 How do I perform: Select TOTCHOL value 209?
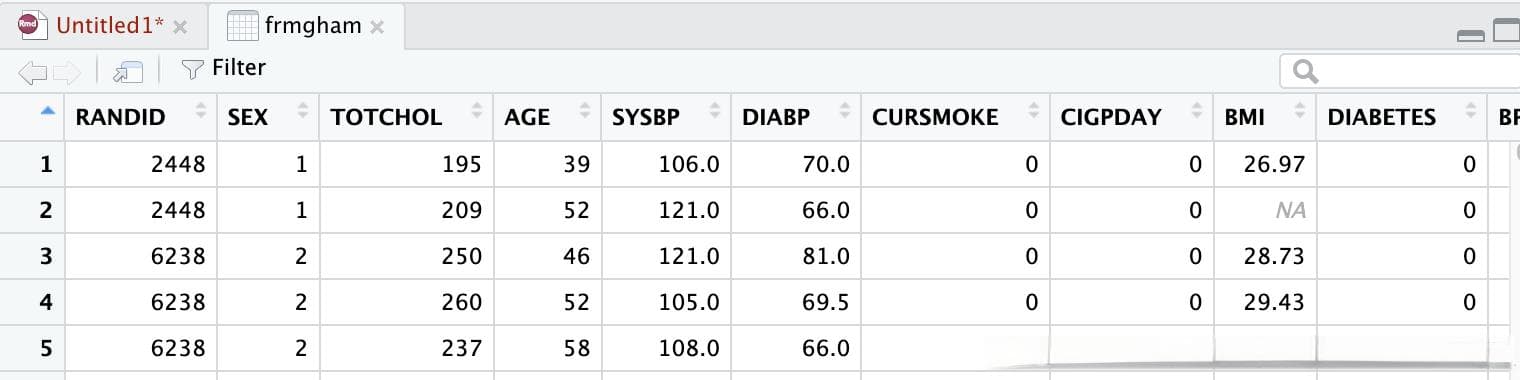(x=462, y=210)
